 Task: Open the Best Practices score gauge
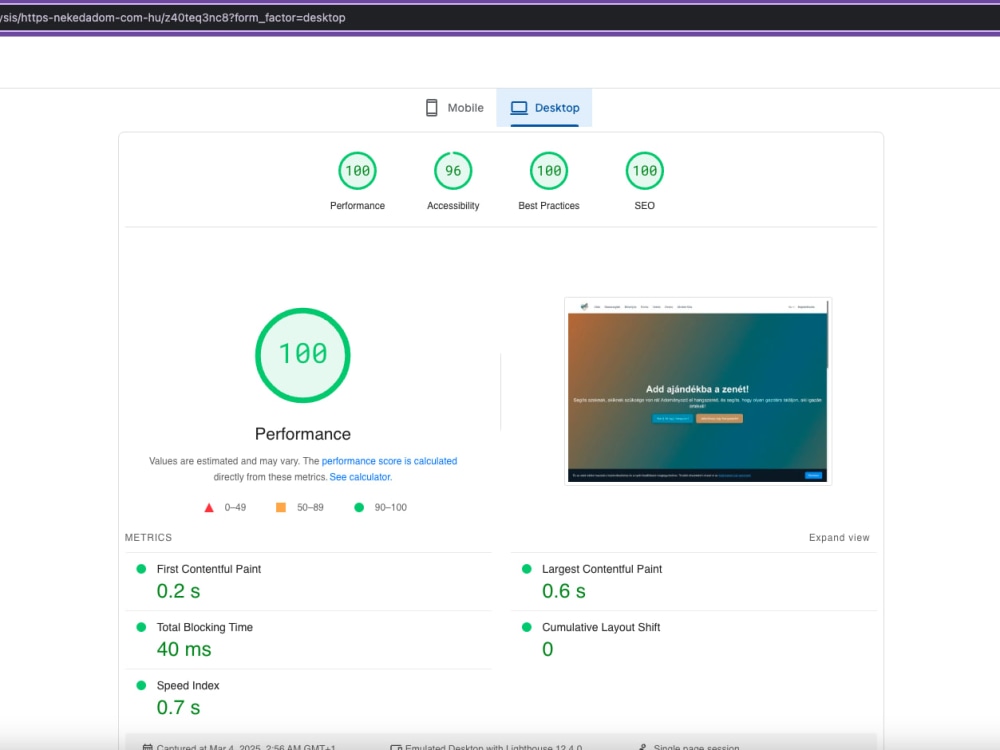[548, 171]
